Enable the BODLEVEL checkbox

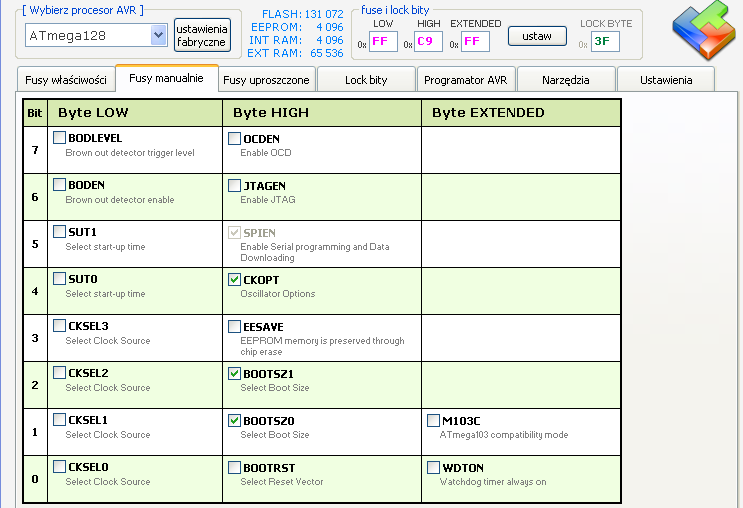(x=60, y=138)
